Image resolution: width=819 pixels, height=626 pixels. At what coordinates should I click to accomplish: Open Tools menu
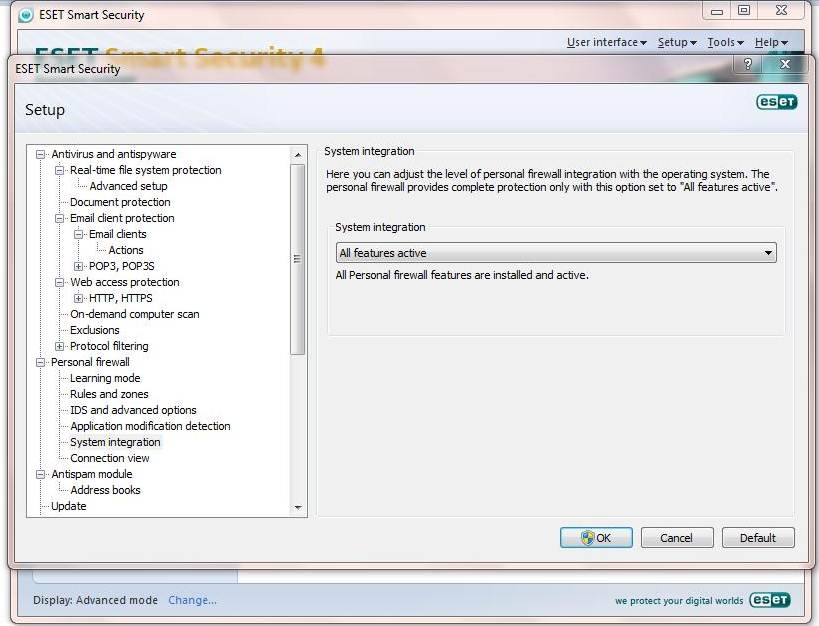click(725, 42)
